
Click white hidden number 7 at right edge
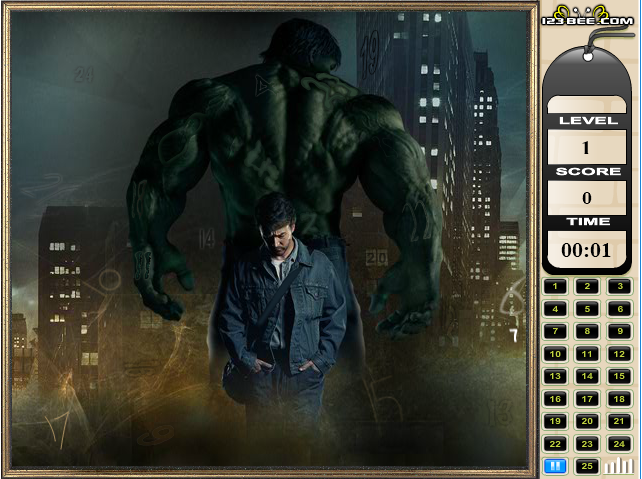click(514, 336)
